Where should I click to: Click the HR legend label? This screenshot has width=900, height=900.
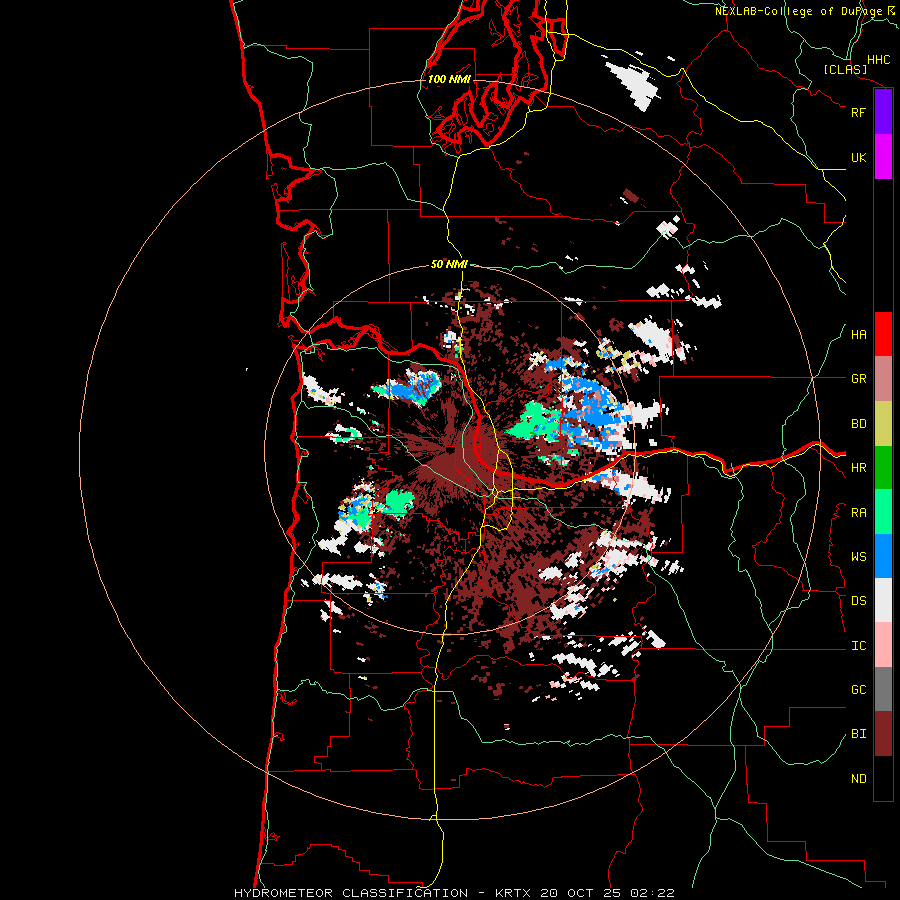click(858, 468)
